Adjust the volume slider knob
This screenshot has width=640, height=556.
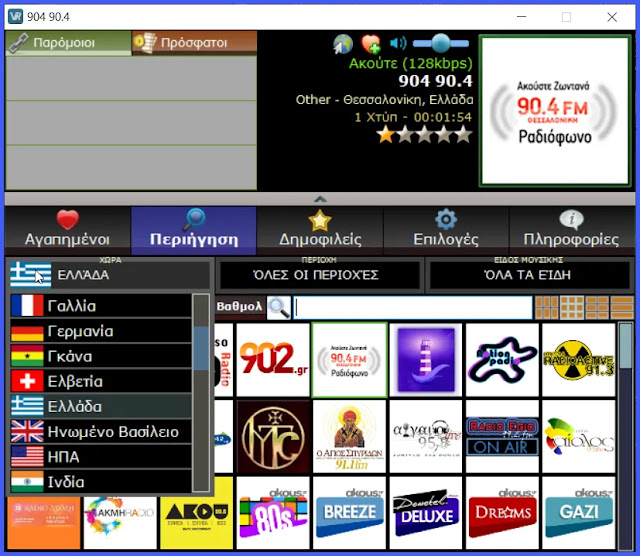pyautogui.click(x=441, y=43)
